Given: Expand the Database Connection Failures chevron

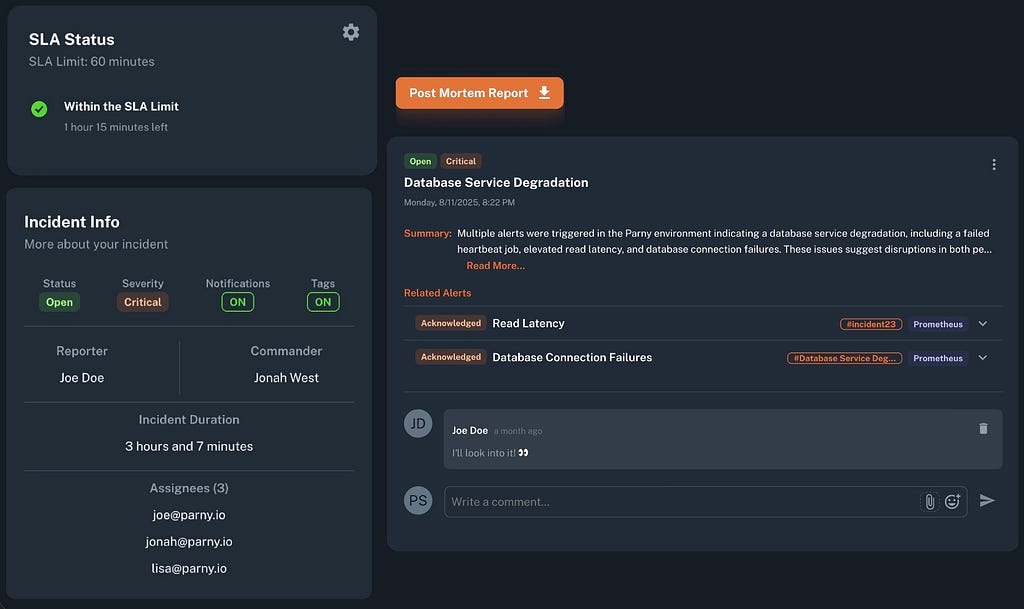Looking at the screenshot, I should [983, 358].
